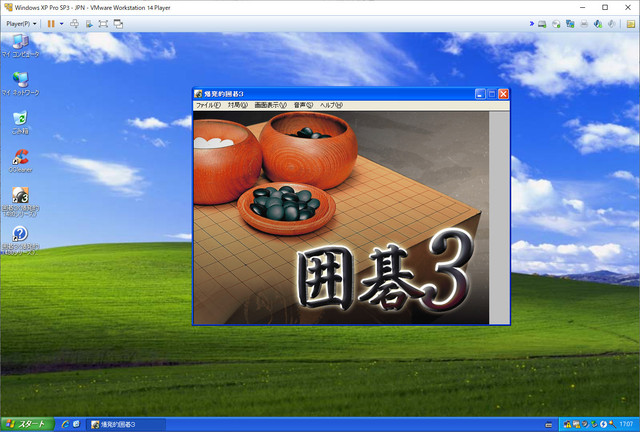Click the hard disk device icon in VMware
The image size is (640, 432).
point(542,24)
